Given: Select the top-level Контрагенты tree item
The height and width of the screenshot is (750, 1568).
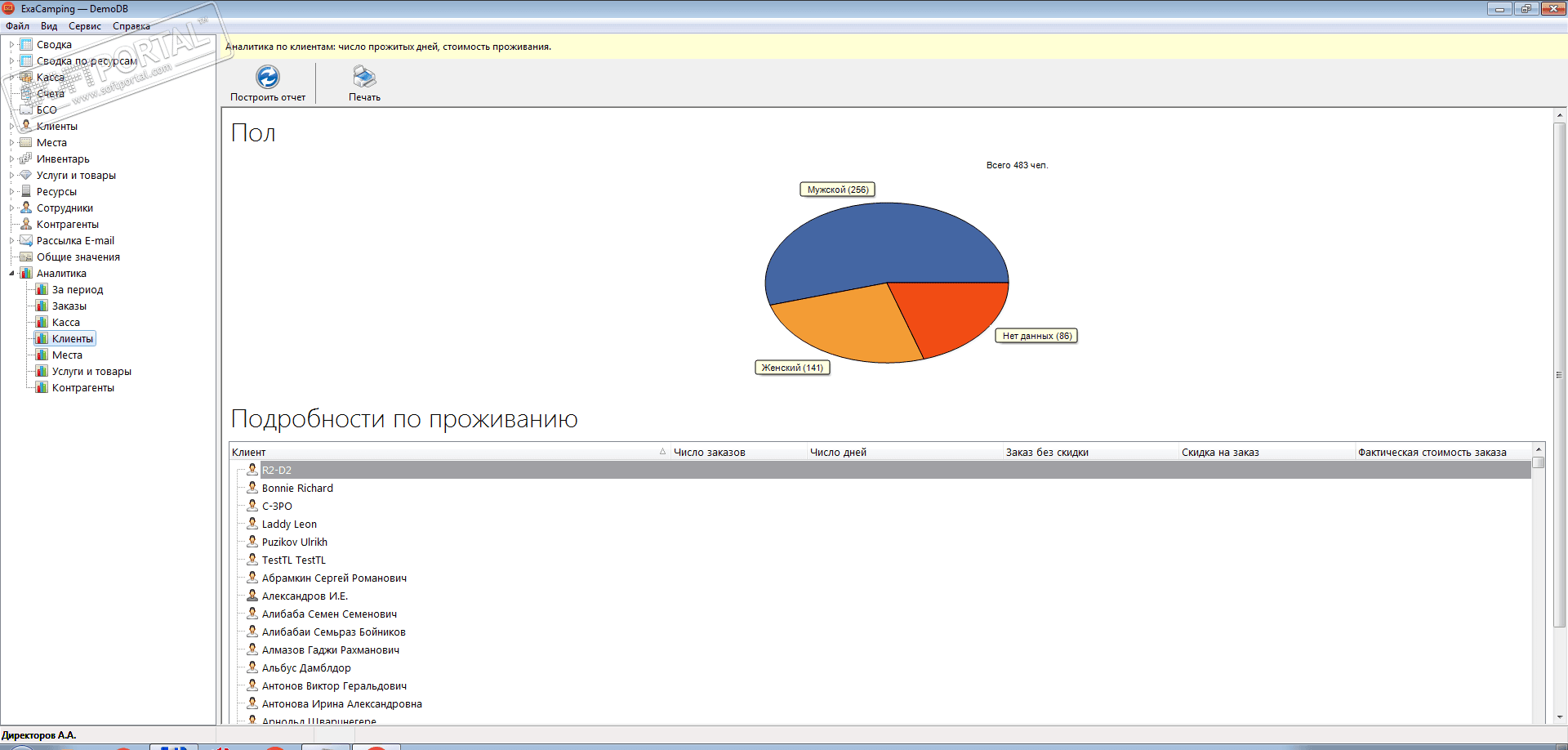Looking at the screenshot, I should (68, 224).
